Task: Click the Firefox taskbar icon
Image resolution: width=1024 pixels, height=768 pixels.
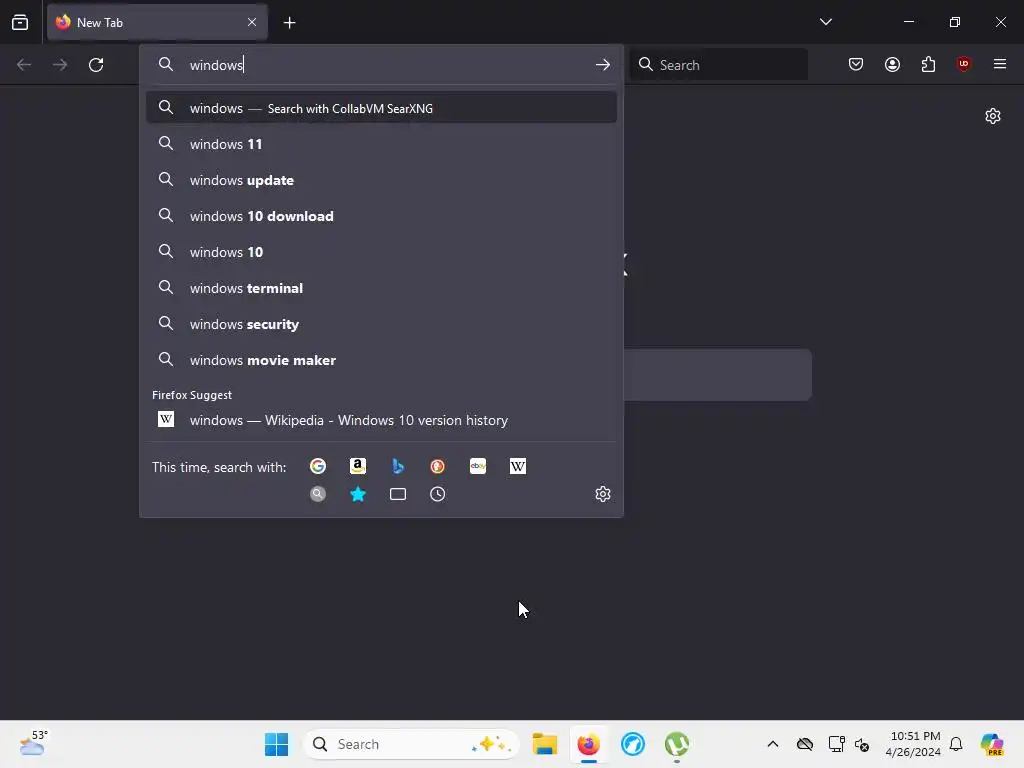Action: coord(588,744)
